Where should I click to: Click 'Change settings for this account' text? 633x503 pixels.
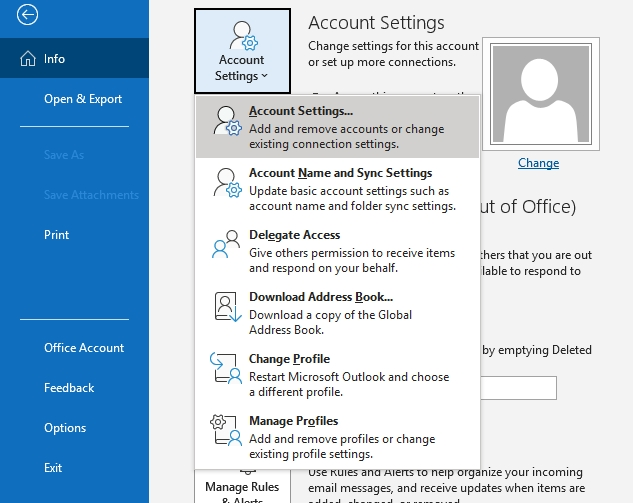point(393,46)
